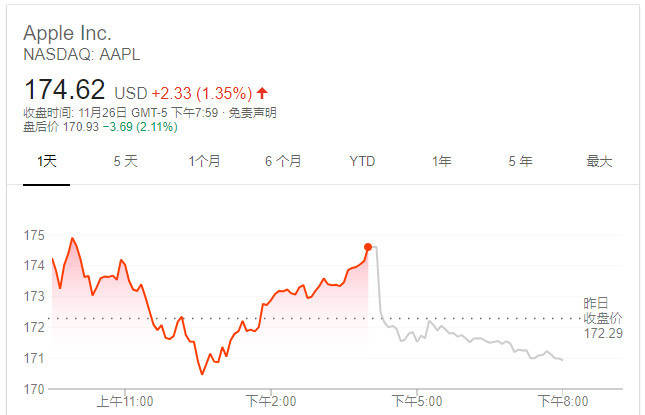Click the 下午5:00 time axis label

417,401
